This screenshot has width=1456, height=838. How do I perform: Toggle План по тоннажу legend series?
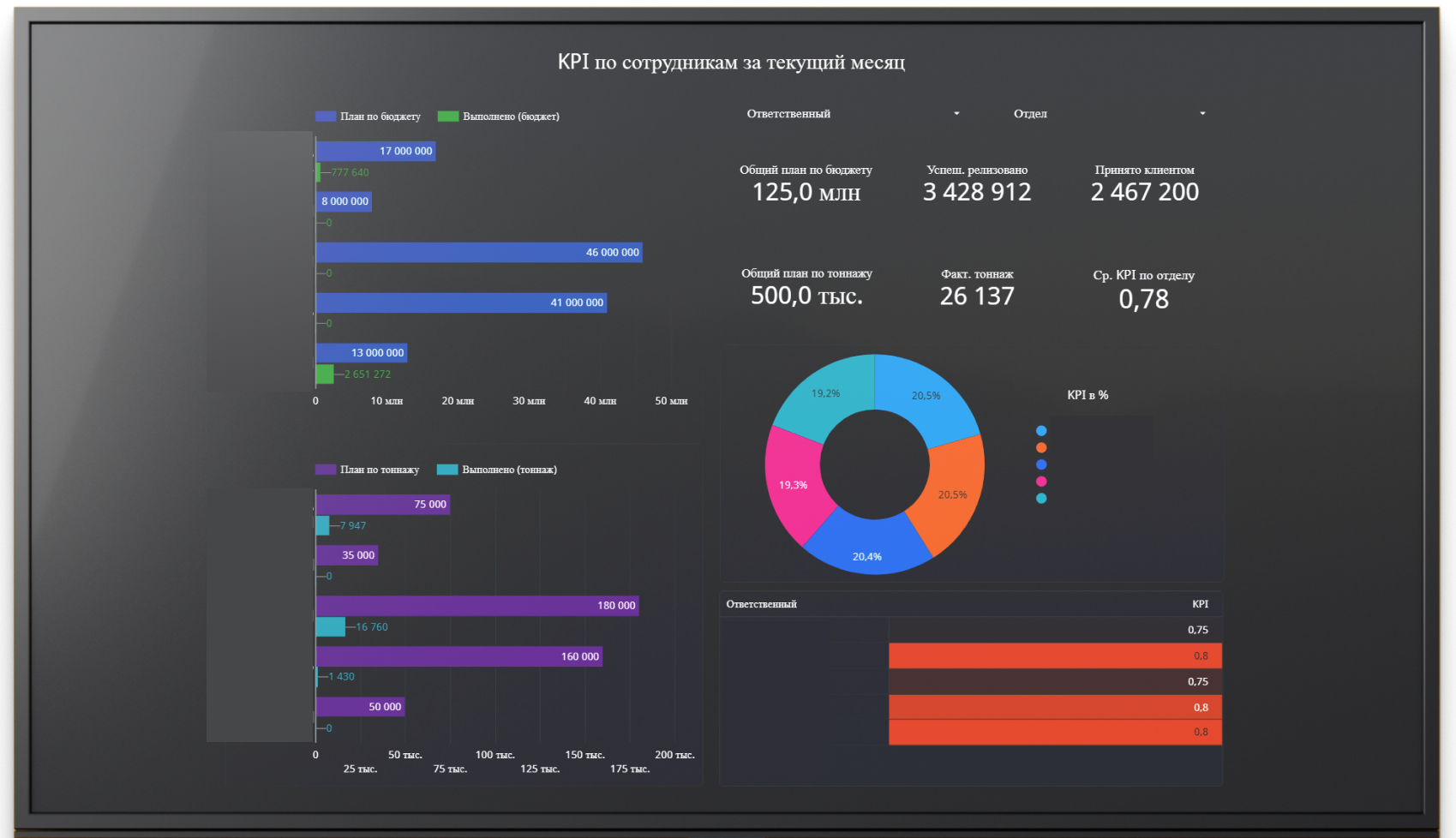pyautogui.click(x=368, y=470)
